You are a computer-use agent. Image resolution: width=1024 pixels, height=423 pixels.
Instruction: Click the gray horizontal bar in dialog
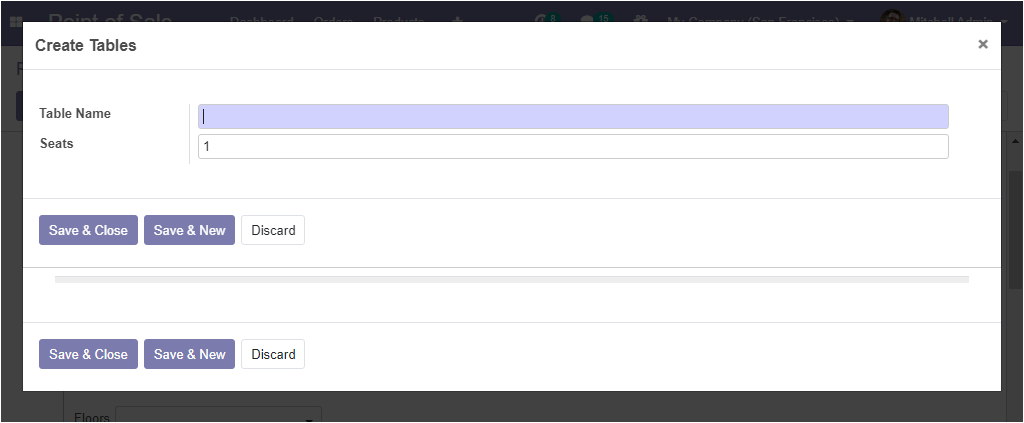tap(511, 279)
